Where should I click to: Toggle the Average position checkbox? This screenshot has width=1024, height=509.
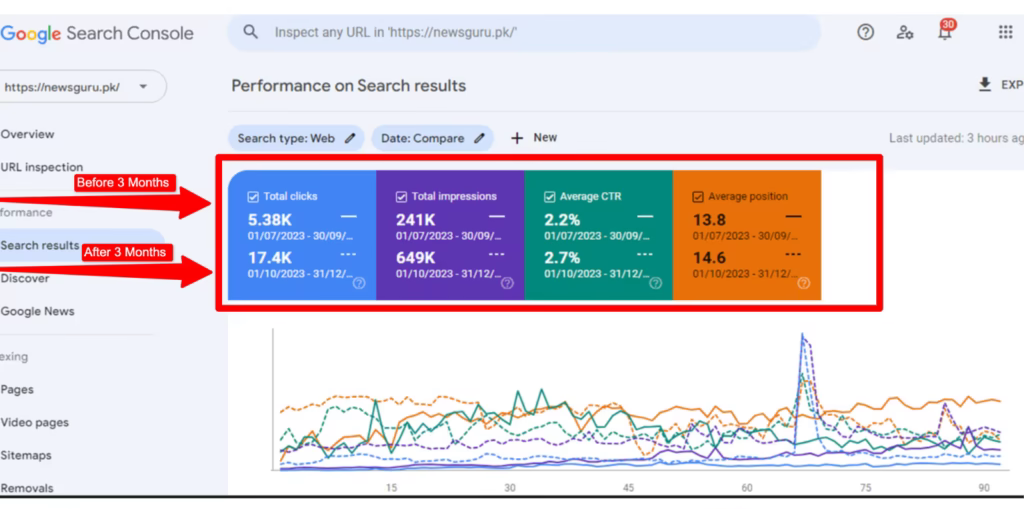pyautogui.click(x=698, y=196)
